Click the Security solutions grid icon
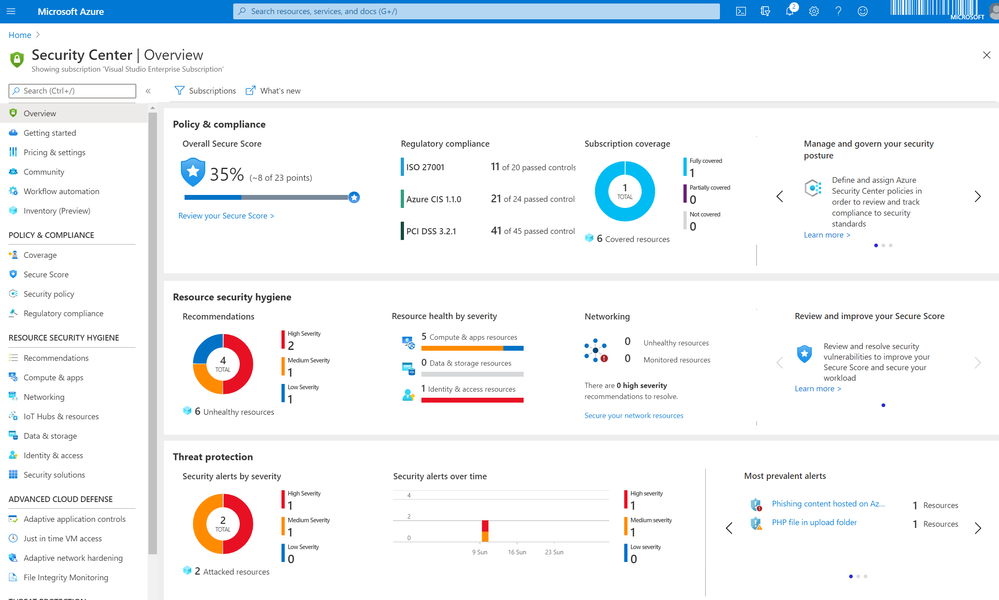This screenshot has height=600, width=999. (13, 475)
